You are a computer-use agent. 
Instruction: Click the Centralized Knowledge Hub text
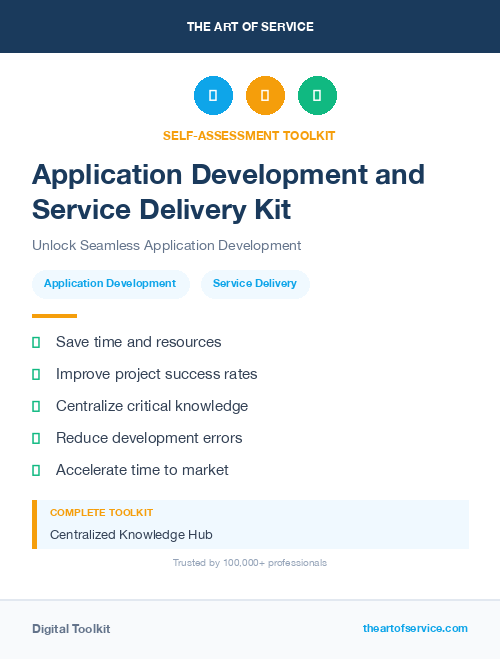pyautogui.click(x=131, y=535)
